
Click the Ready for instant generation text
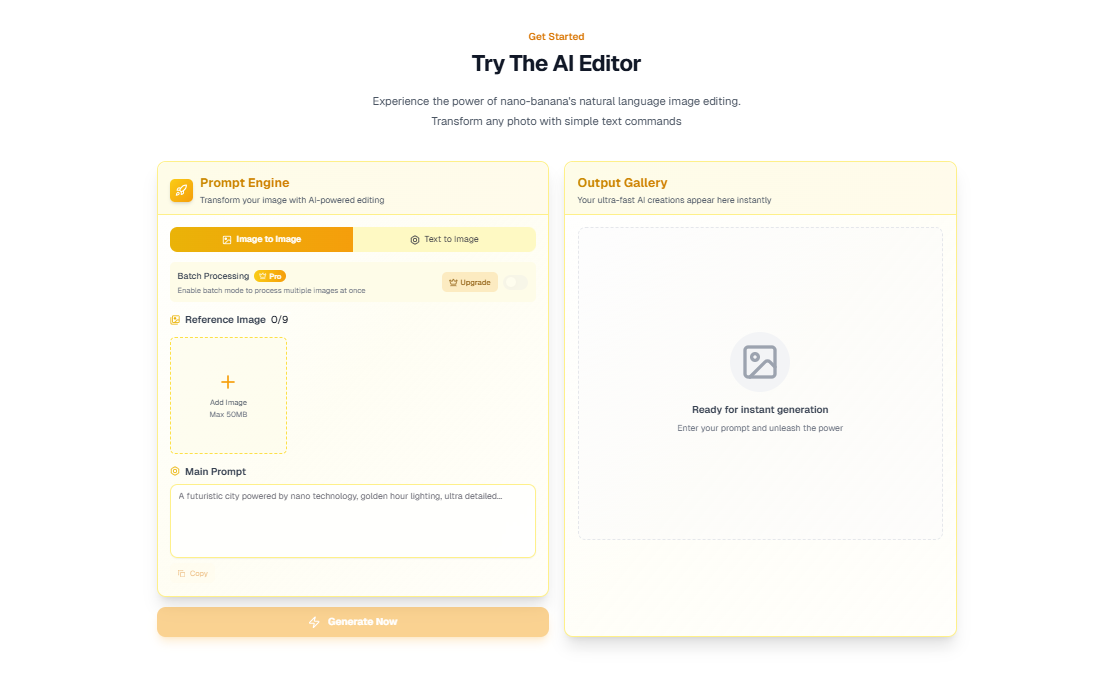click(x=760, y=410)
